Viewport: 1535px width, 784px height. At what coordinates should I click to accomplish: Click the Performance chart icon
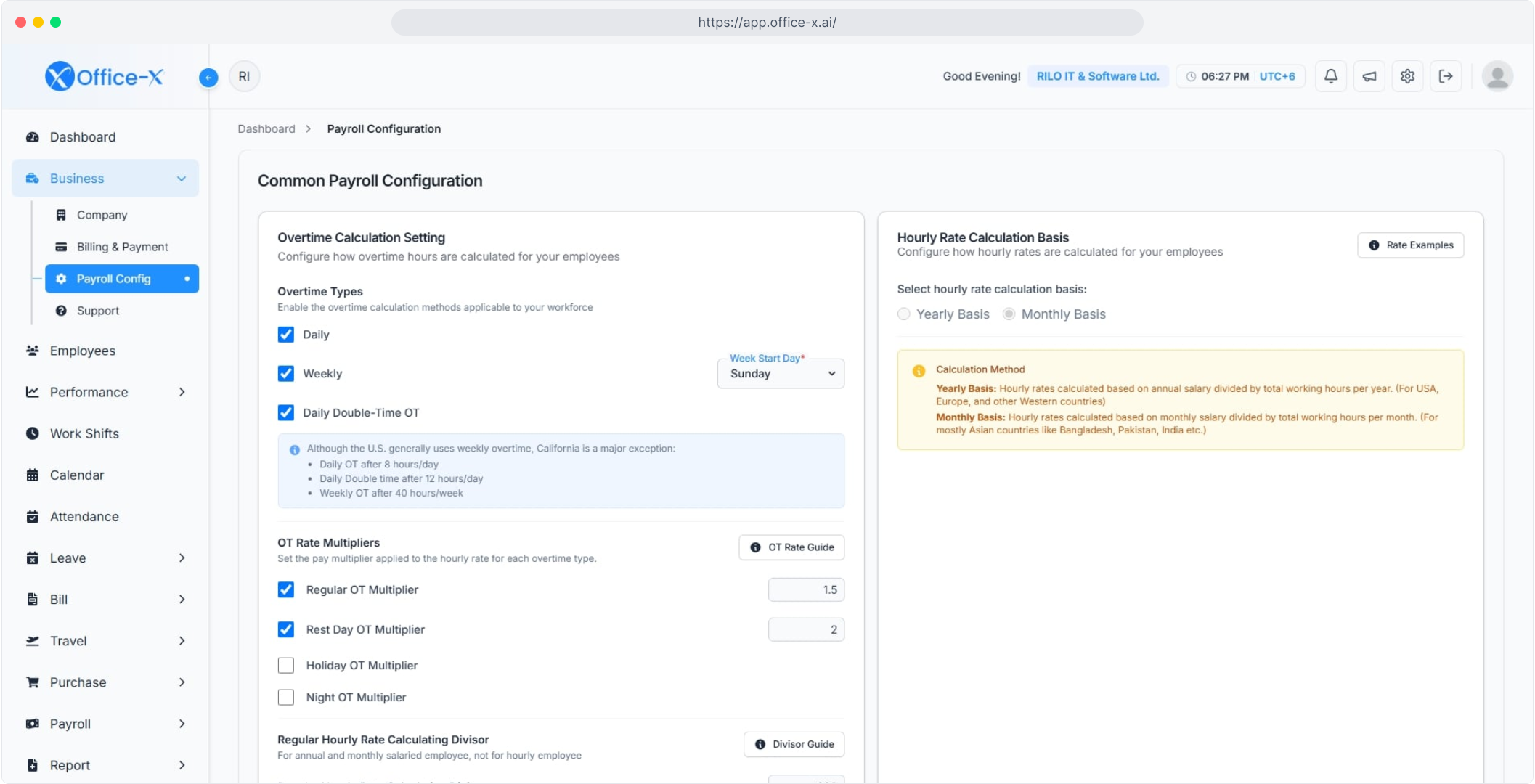coord(33,392)
